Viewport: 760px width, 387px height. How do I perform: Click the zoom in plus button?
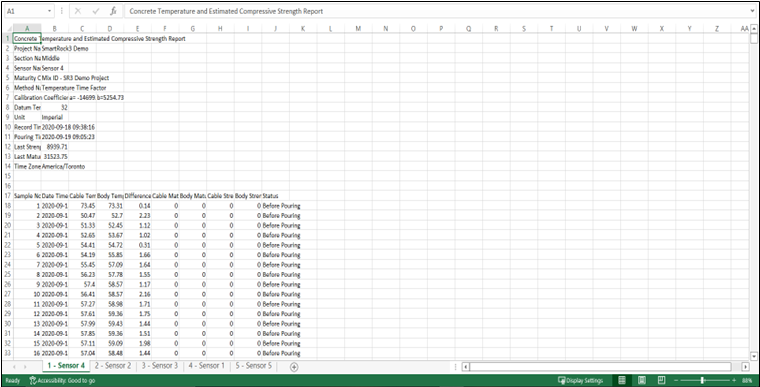tap(734, 380)
